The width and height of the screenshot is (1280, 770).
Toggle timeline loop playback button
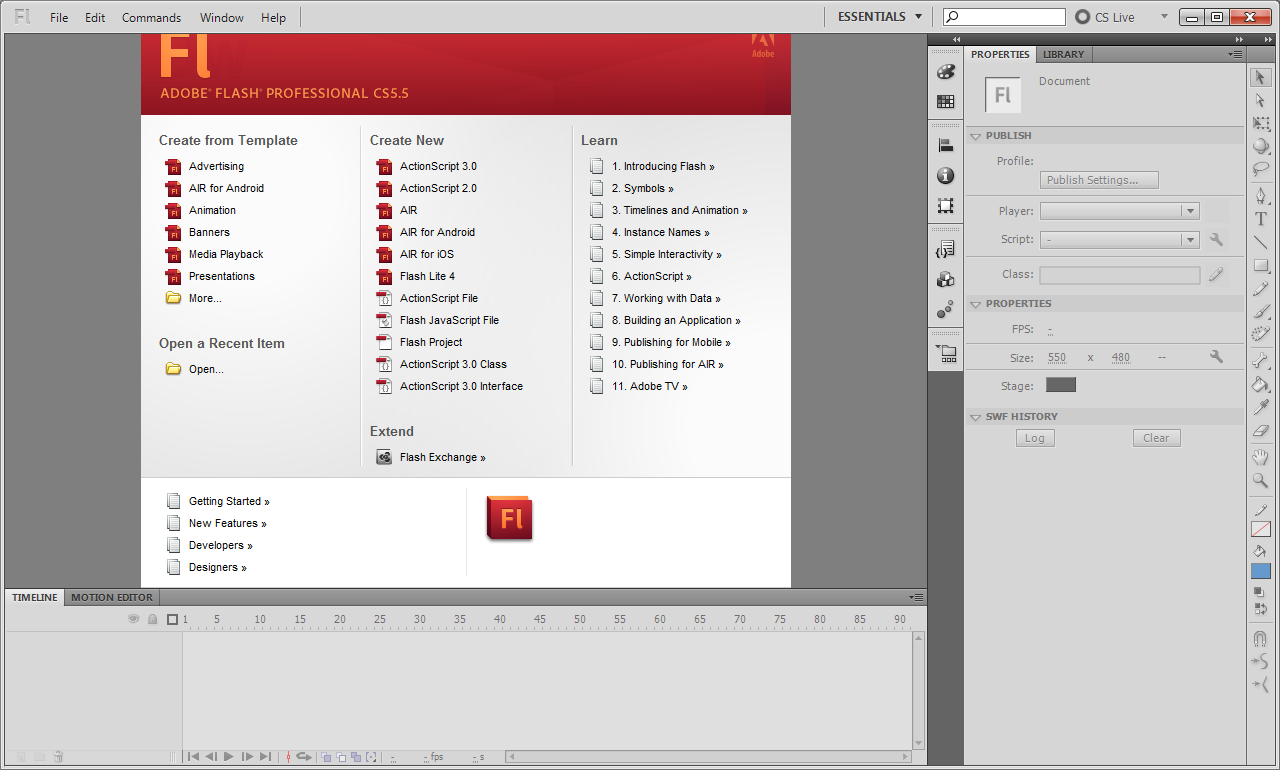[303, 757]
